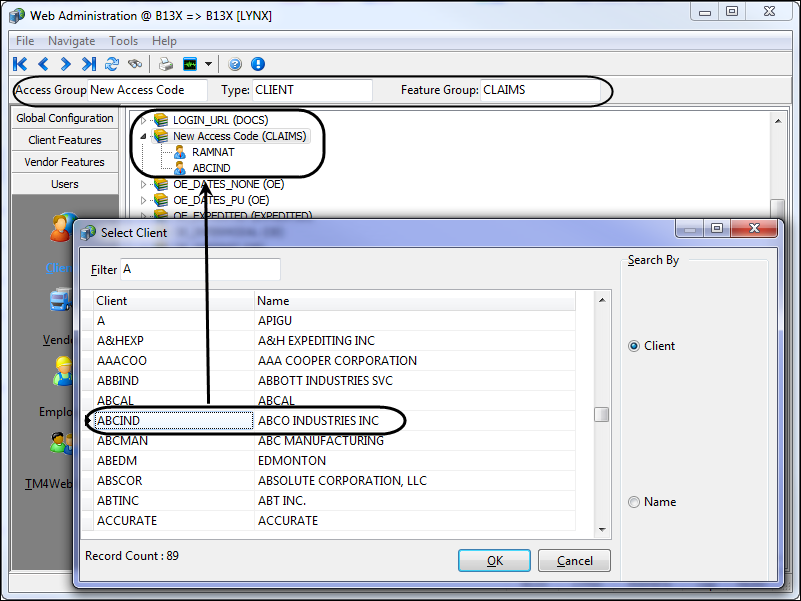Sort by the Client column header
Viewport: 801px width, 601px height.
coord(174,300)
